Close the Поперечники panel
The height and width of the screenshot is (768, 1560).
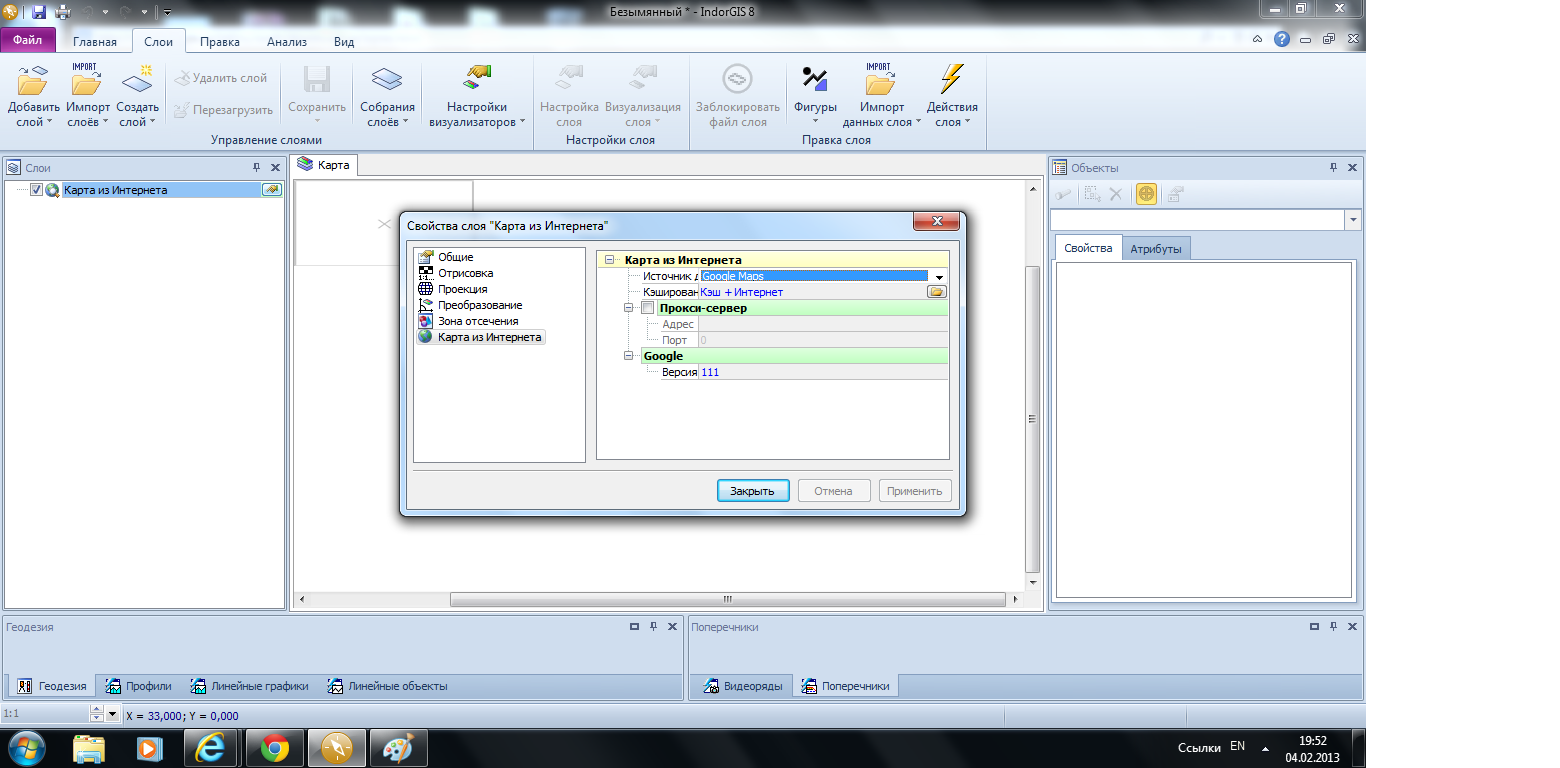tap(1353, 627)
